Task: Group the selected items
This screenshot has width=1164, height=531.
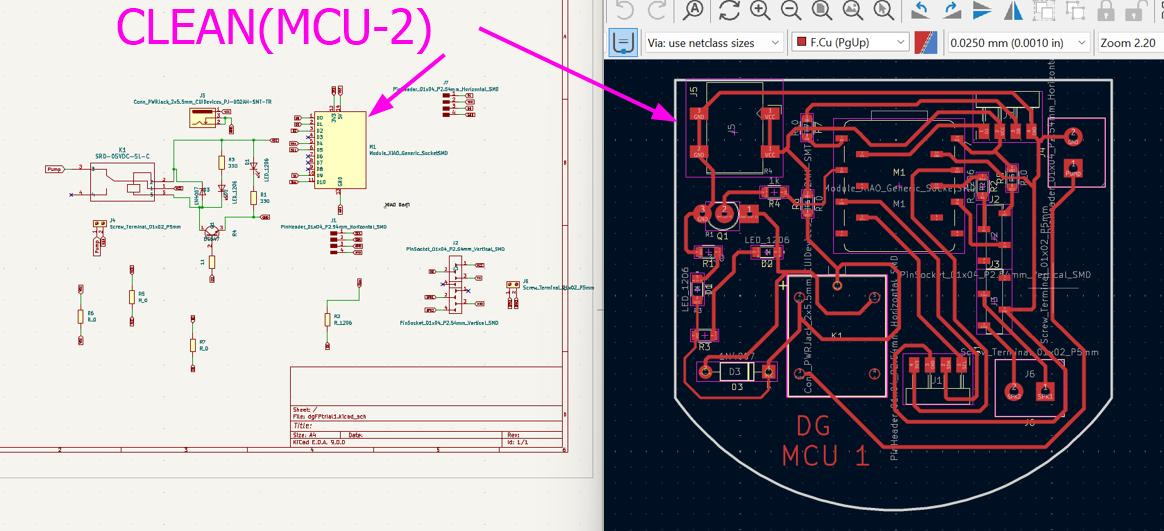Action: (1044, 10)
